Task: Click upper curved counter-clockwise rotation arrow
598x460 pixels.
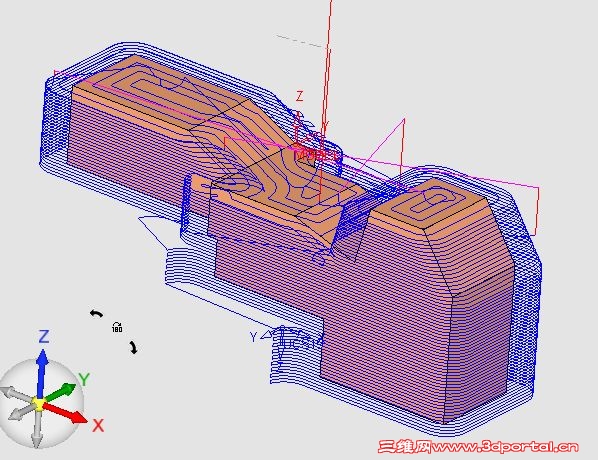Action: 96,314
